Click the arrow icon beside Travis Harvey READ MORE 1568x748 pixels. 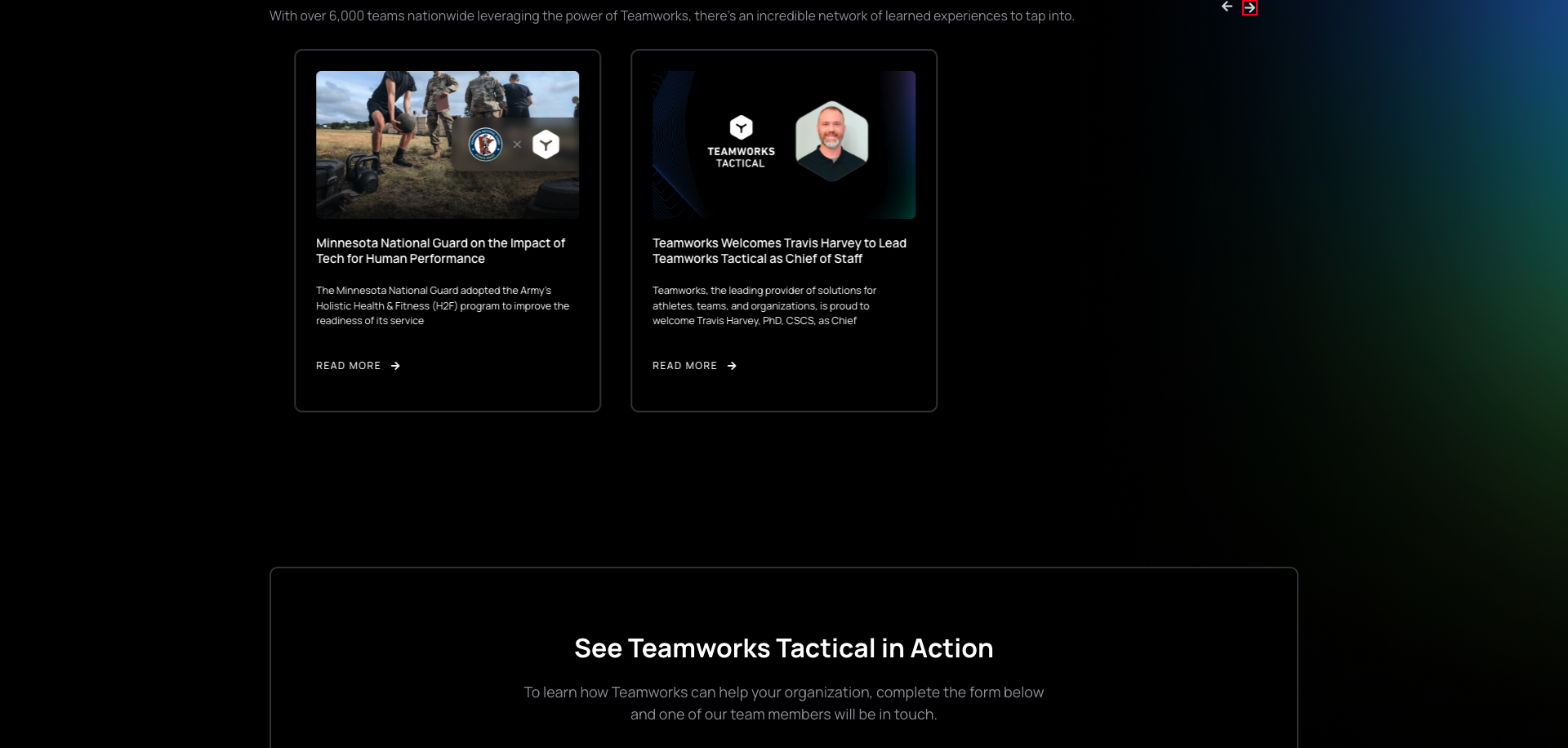[x=731, y=366]
